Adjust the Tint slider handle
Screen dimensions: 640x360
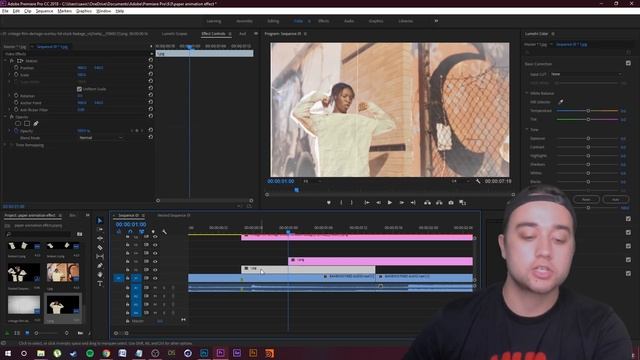(588, 119)
